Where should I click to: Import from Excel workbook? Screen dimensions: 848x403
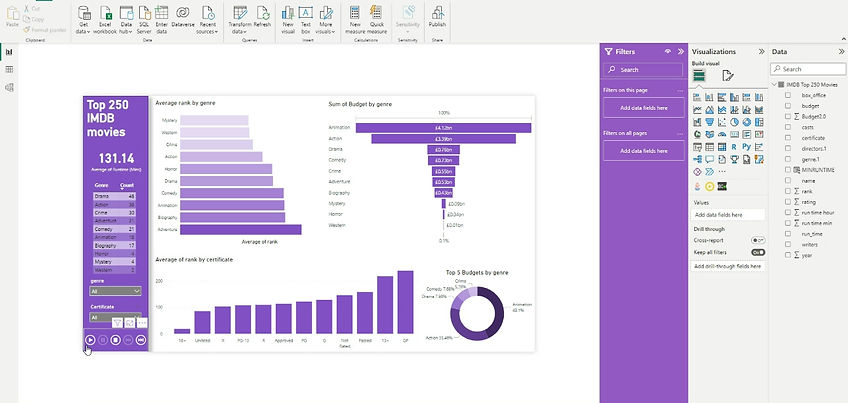107,20
